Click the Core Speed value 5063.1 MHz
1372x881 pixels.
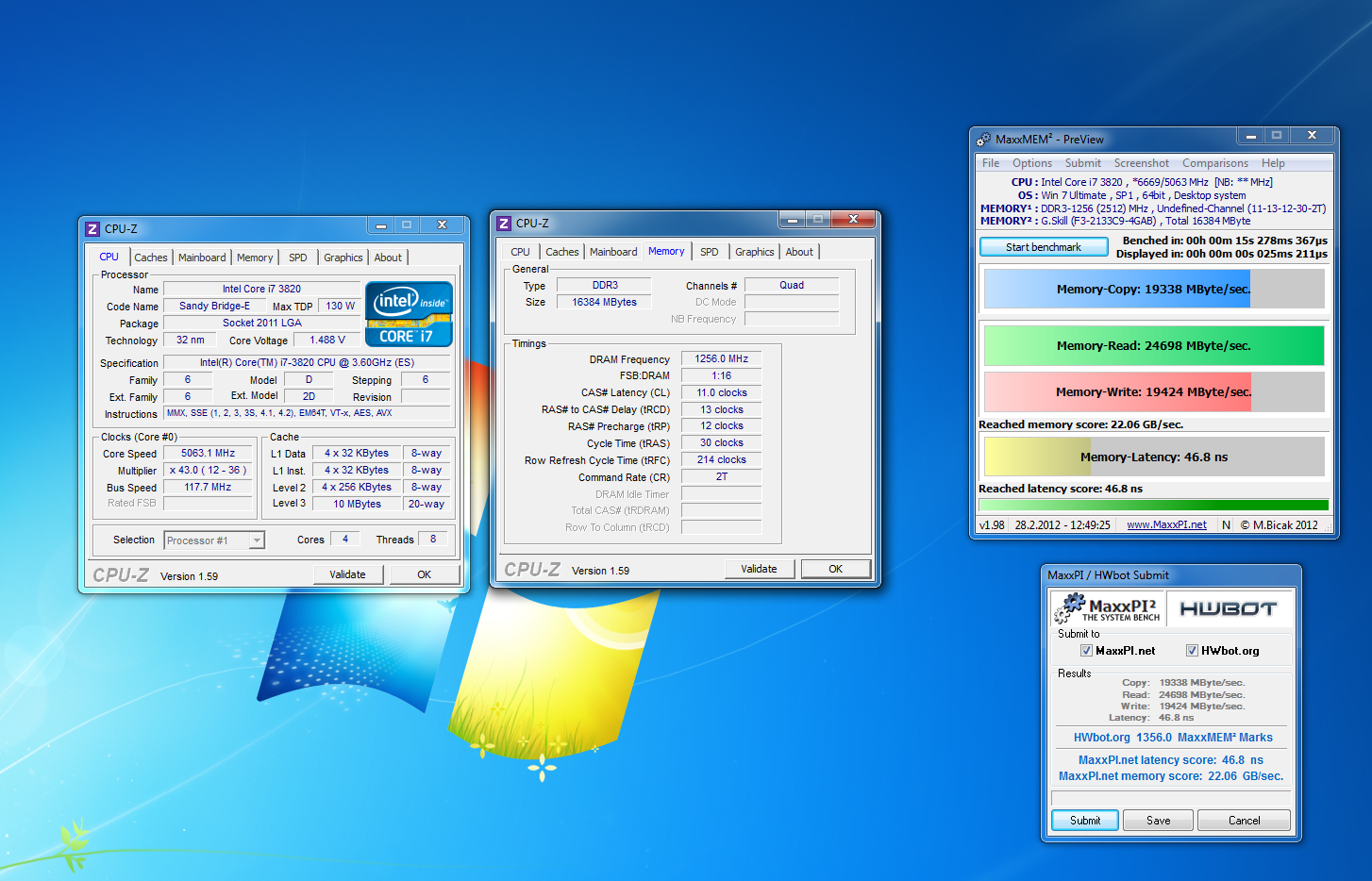(208, 454)
